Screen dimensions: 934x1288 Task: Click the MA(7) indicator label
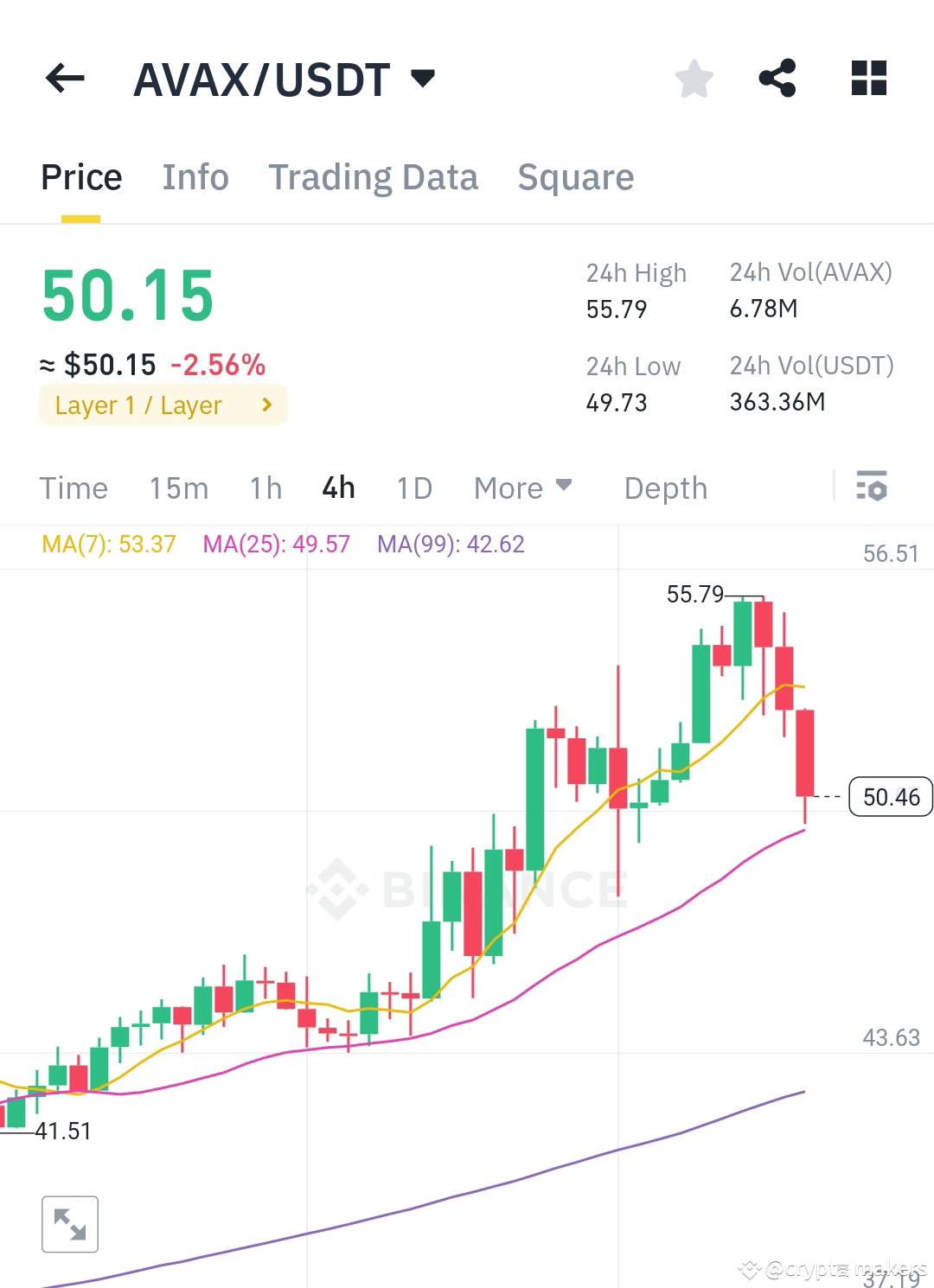point(106,544)
